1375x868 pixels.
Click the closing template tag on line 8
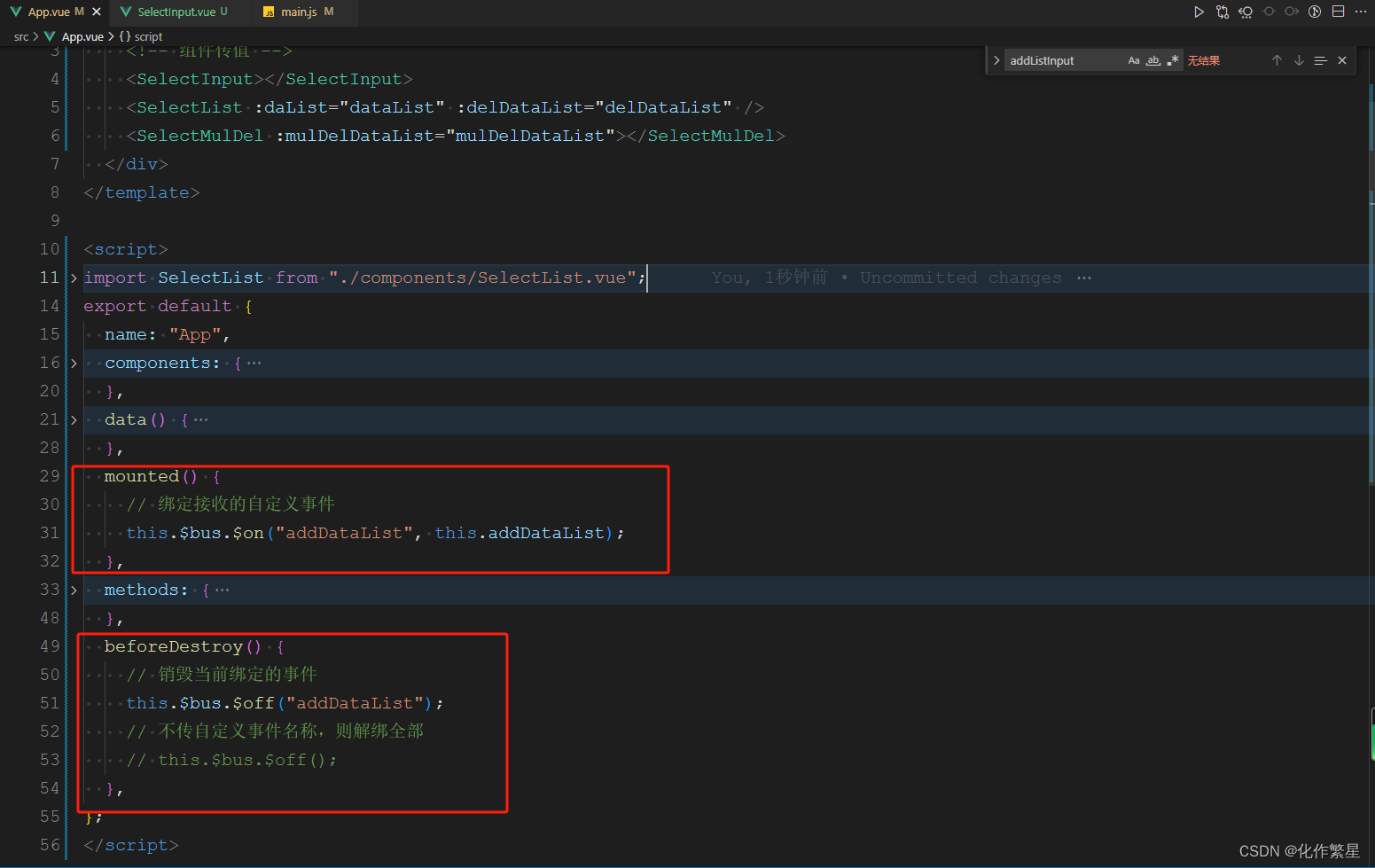pyautogui.click(x=142, y=192)
